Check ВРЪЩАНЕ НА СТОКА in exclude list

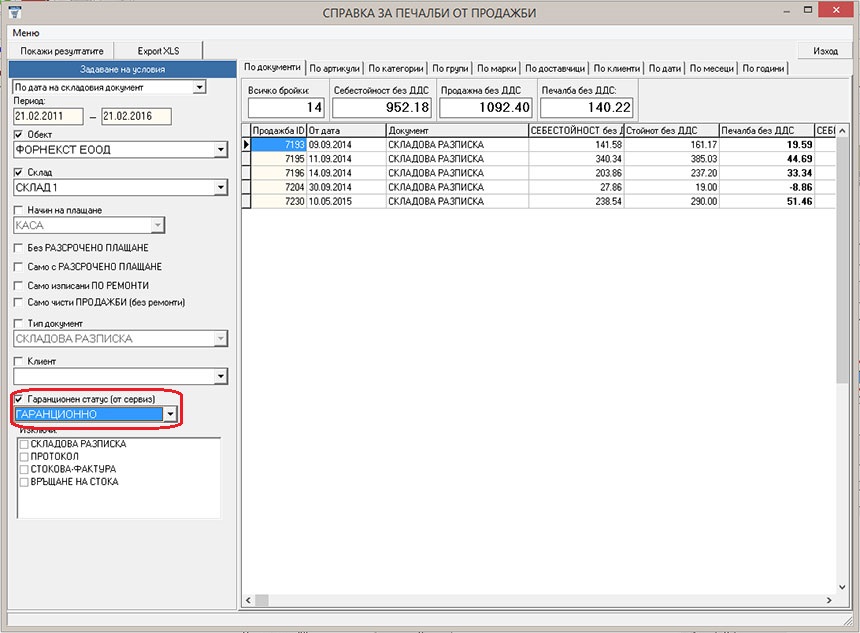click(x=24, y=482)
